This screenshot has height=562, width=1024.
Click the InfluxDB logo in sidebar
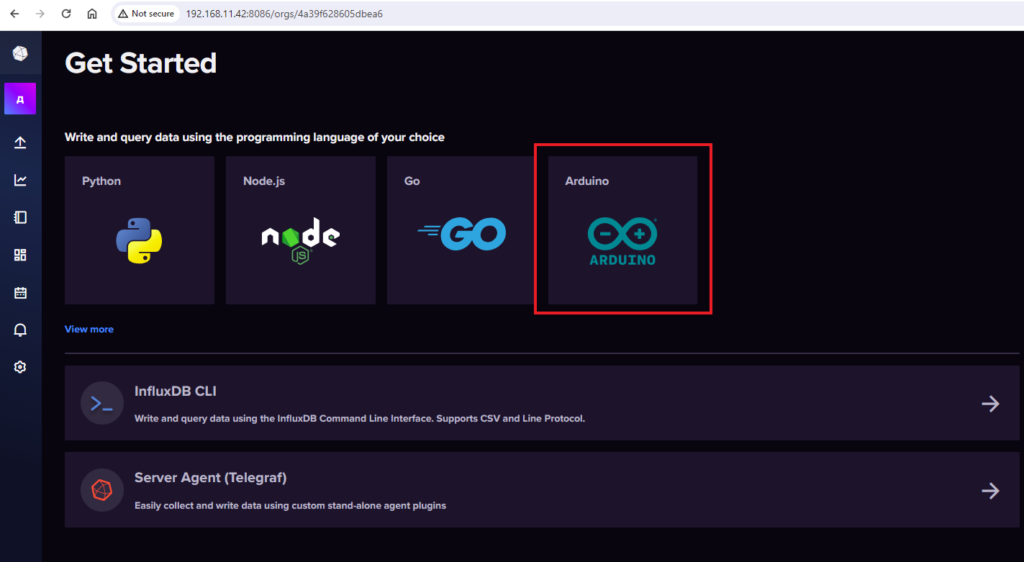point(20,54)
